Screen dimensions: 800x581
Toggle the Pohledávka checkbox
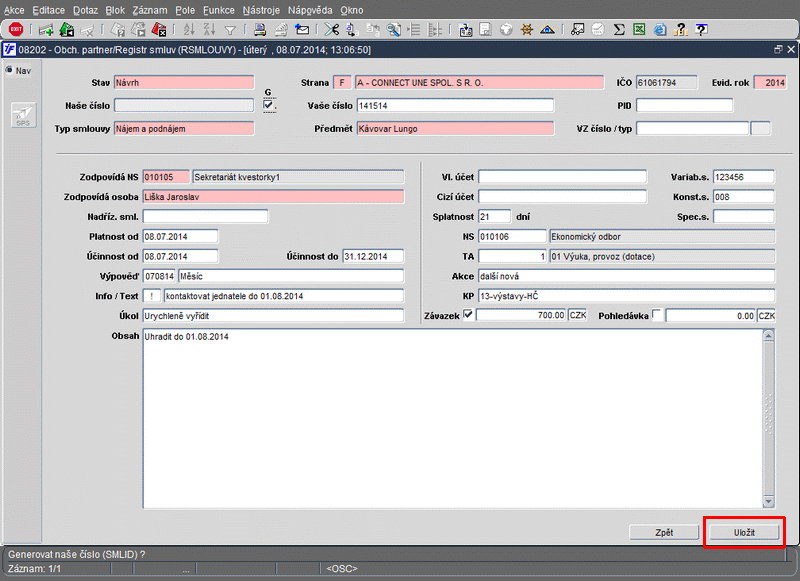[657, 315]
